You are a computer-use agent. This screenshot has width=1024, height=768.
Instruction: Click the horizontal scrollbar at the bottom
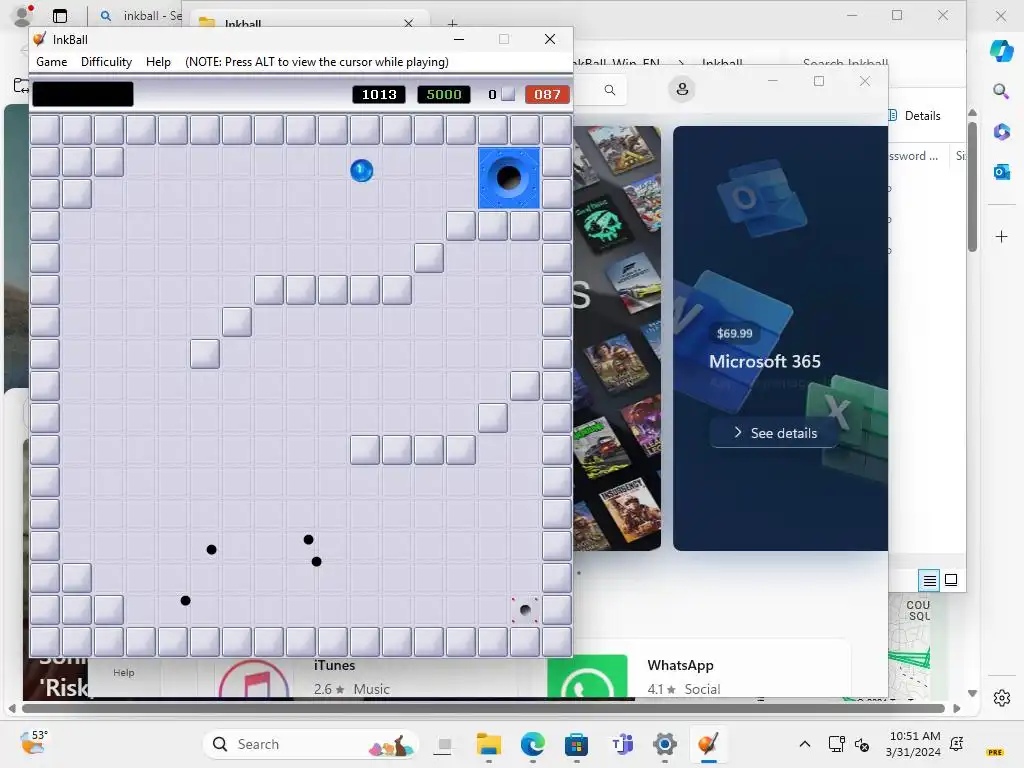pos(483,709)
